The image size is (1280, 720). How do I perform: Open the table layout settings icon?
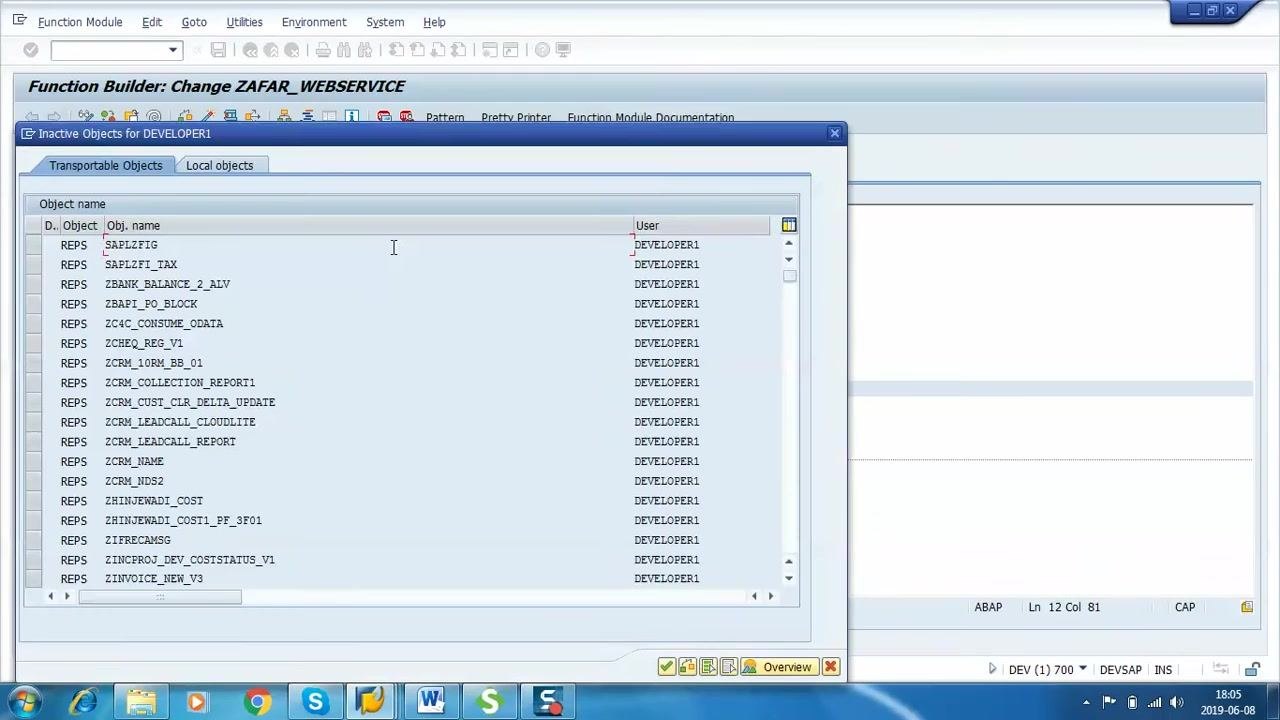click(789, 225)
